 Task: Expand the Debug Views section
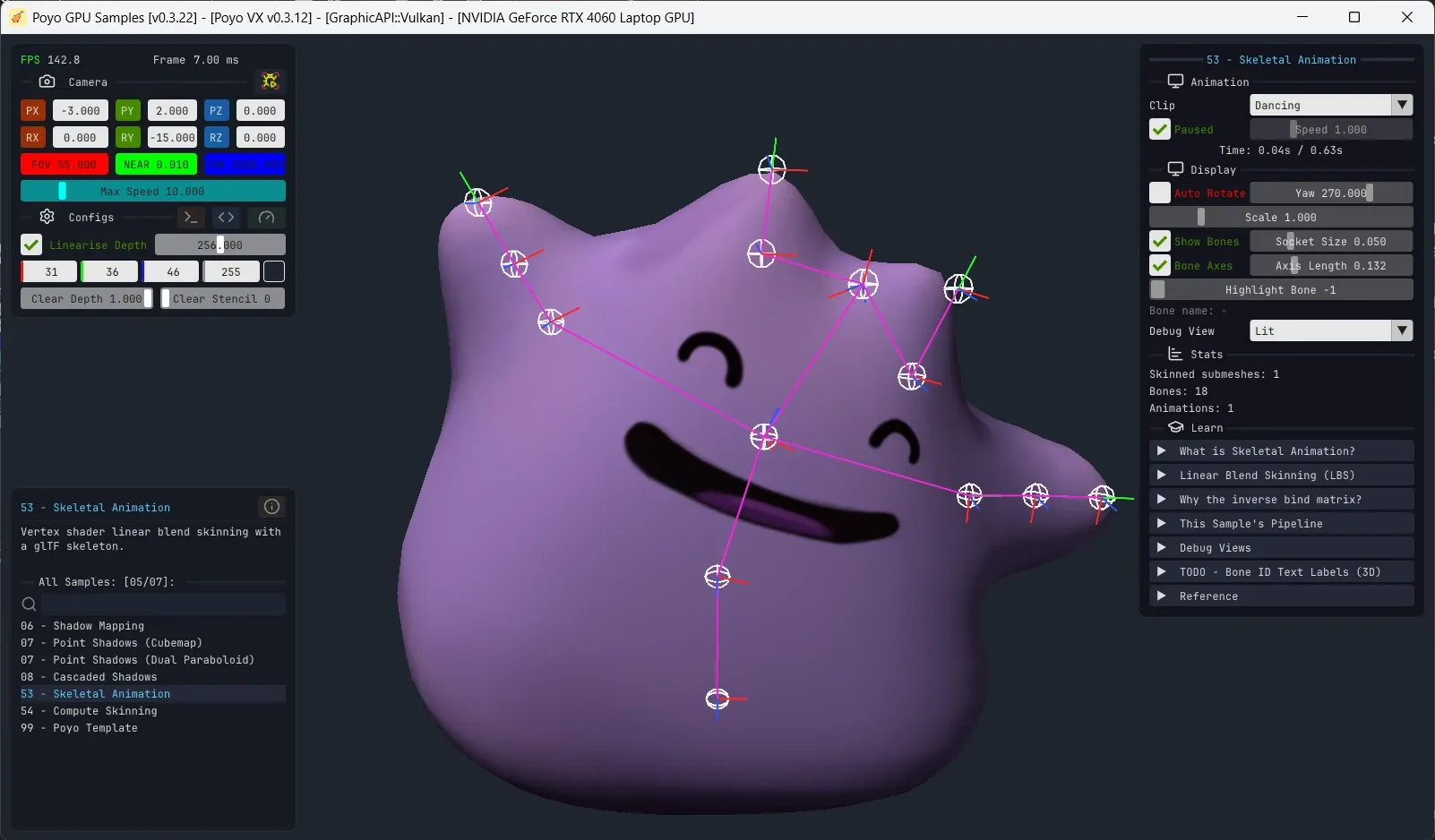tap(1281, 547)
